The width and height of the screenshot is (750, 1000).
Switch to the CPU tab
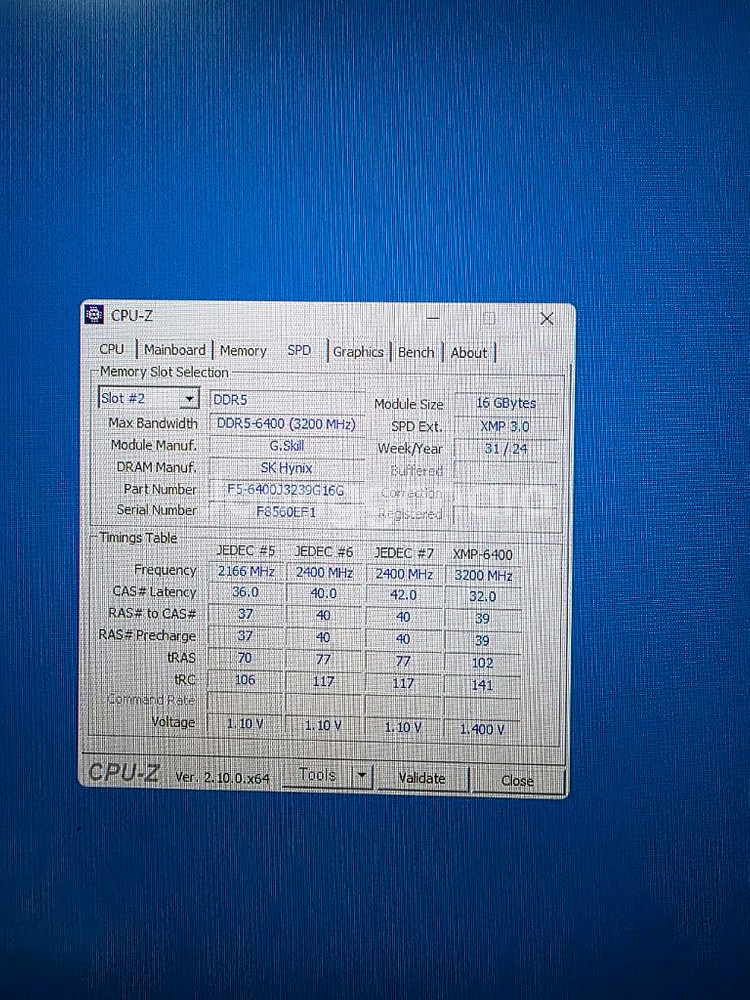coord(112,349)
